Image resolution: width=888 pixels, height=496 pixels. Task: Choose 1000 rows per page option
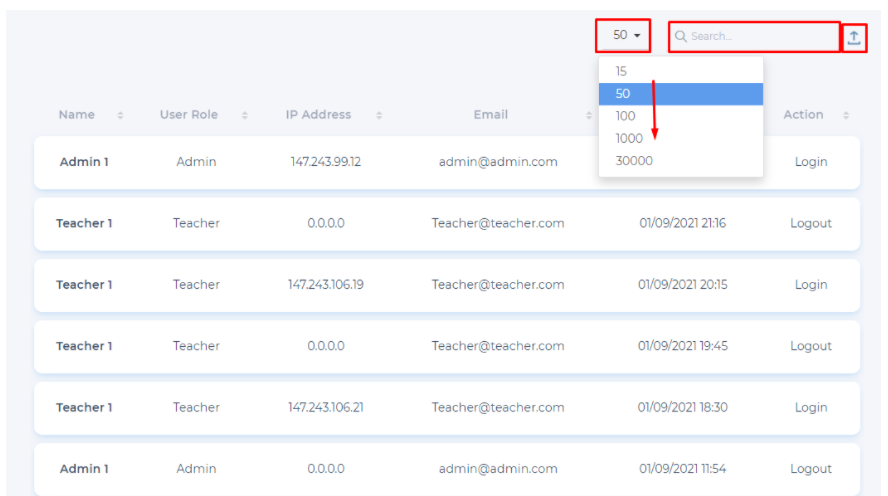click(628, 138)
